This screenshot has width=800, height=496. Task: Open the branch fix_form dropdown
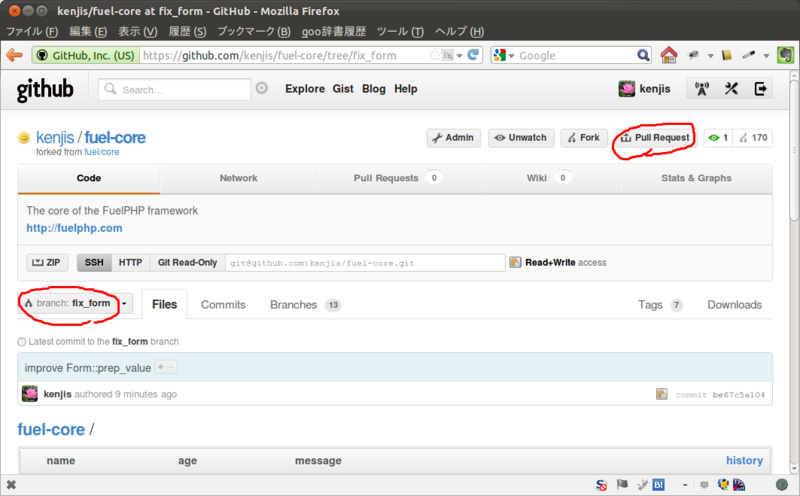pyautogui.click(x=76, y=304)
